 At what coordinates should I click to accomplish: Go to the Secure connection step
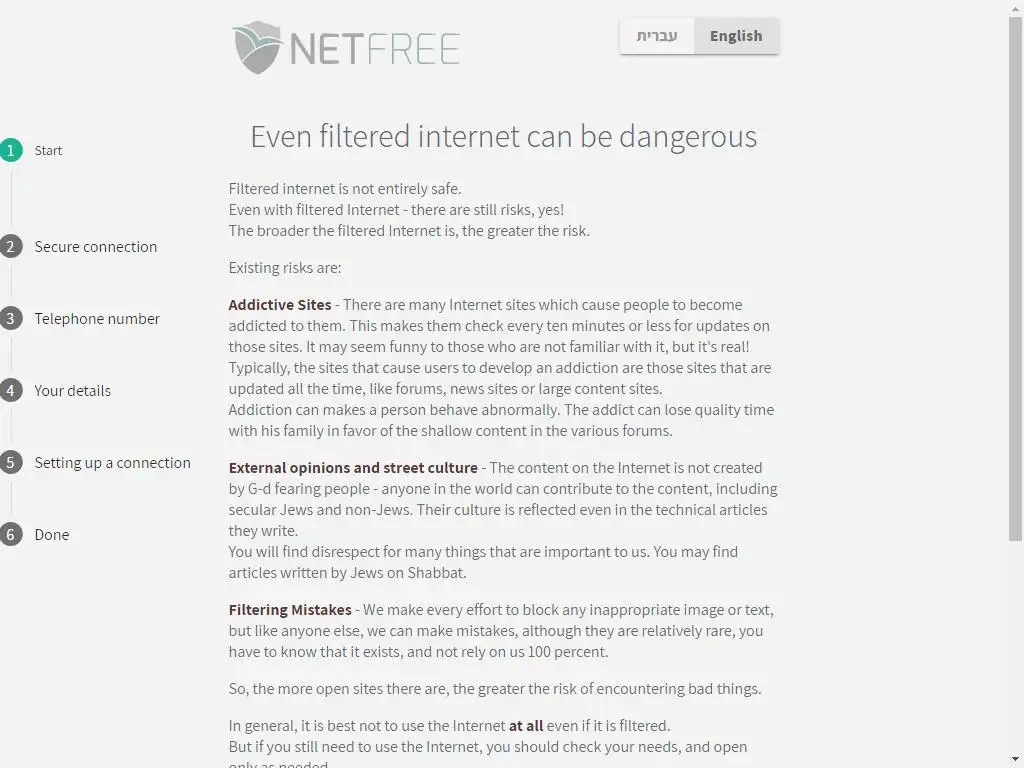pyautogui.click(x=96, y=247)
